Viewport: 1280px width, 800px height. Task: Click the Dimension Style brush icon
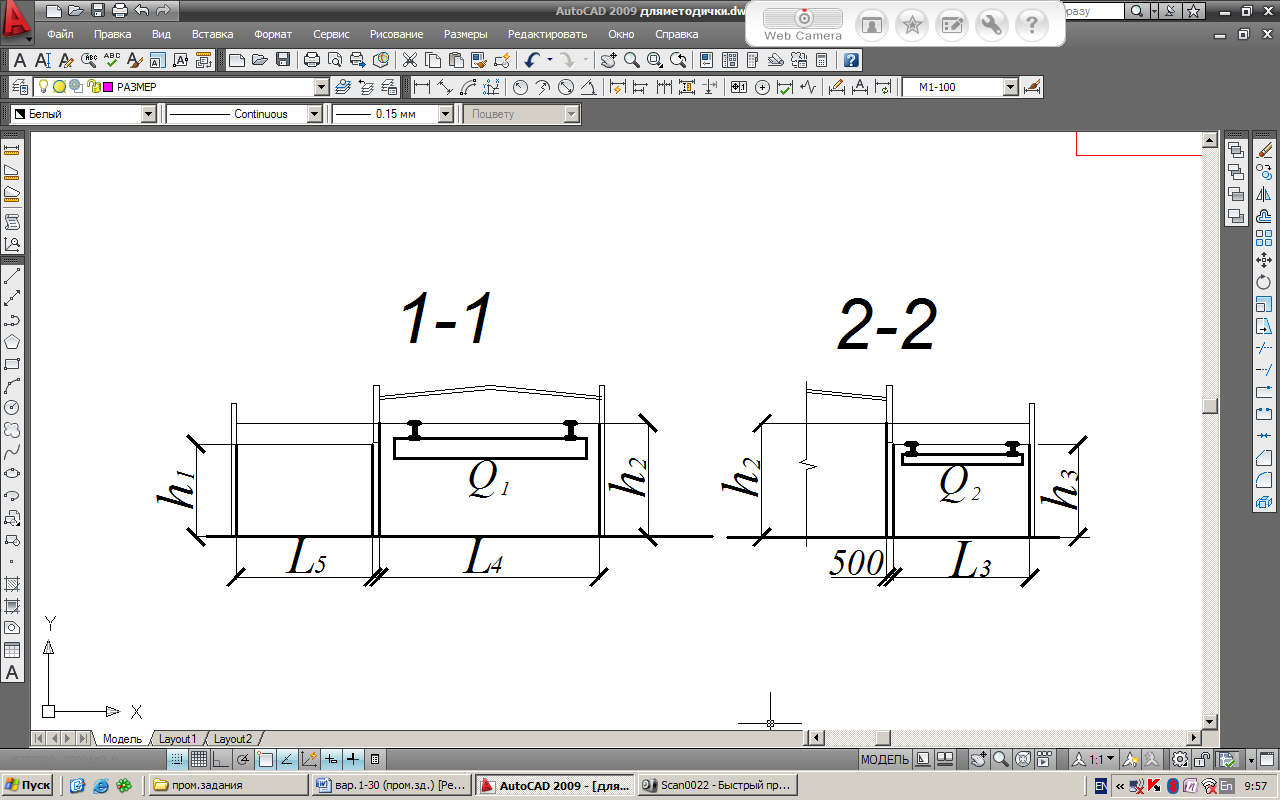click(x=1033, y=87)
